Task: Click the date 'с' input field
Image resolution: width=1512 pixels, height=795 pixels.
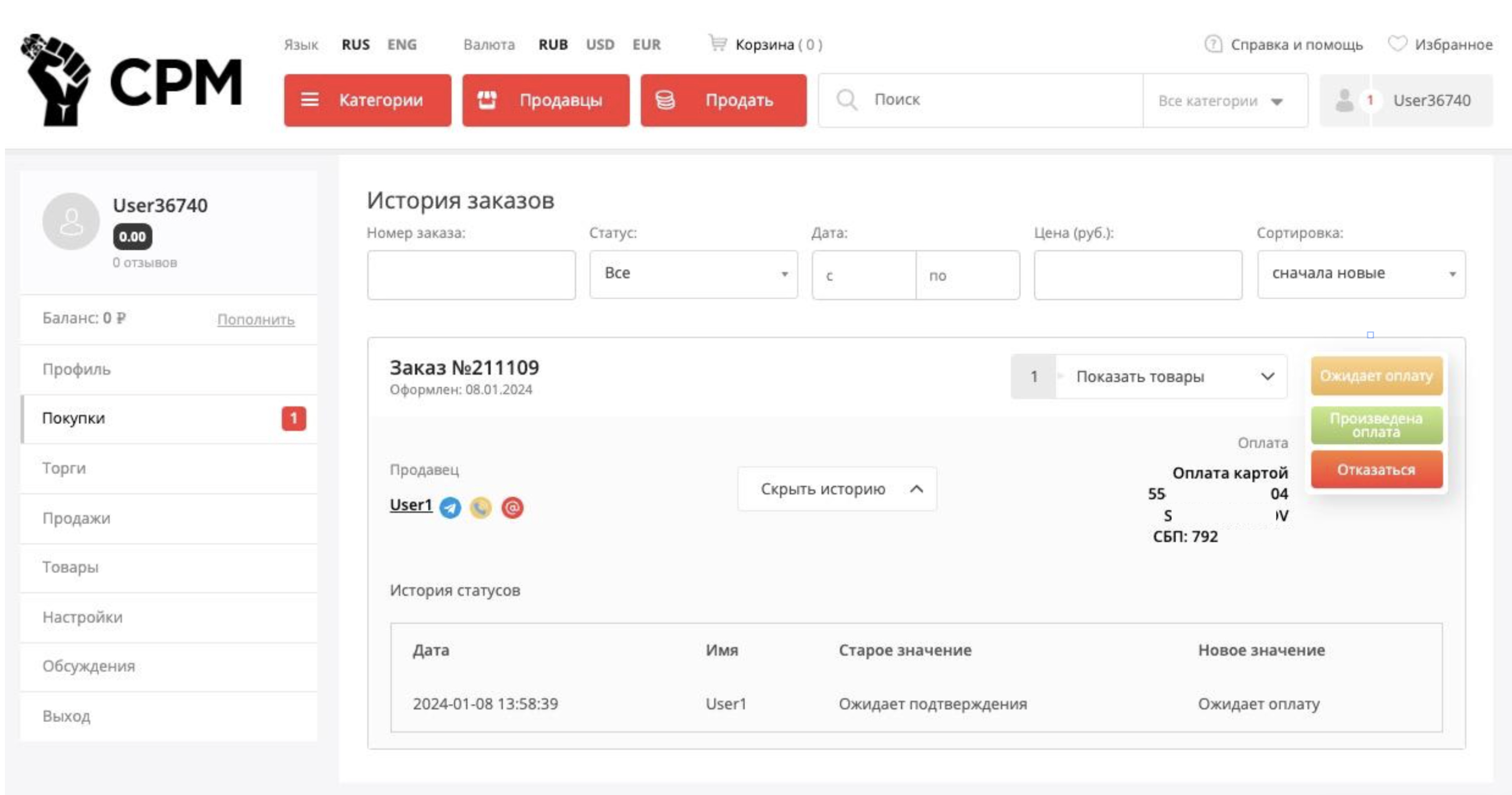Action: pos(864,275)
